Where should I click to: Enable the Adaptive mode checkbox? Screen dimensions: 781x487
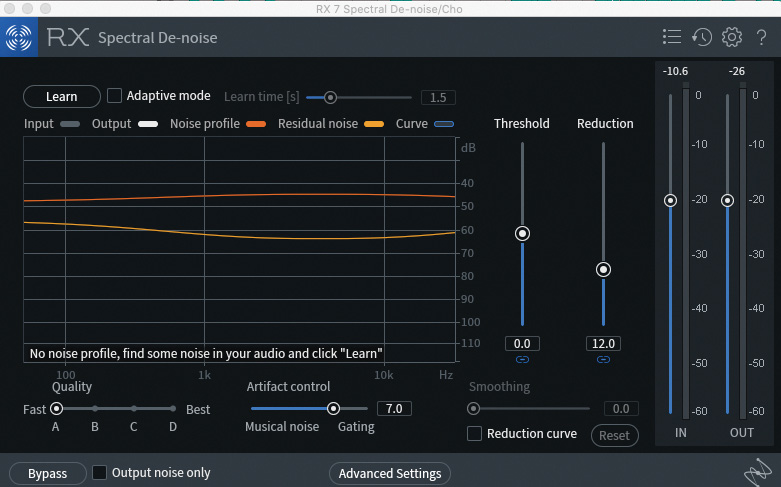click(115, 96)
